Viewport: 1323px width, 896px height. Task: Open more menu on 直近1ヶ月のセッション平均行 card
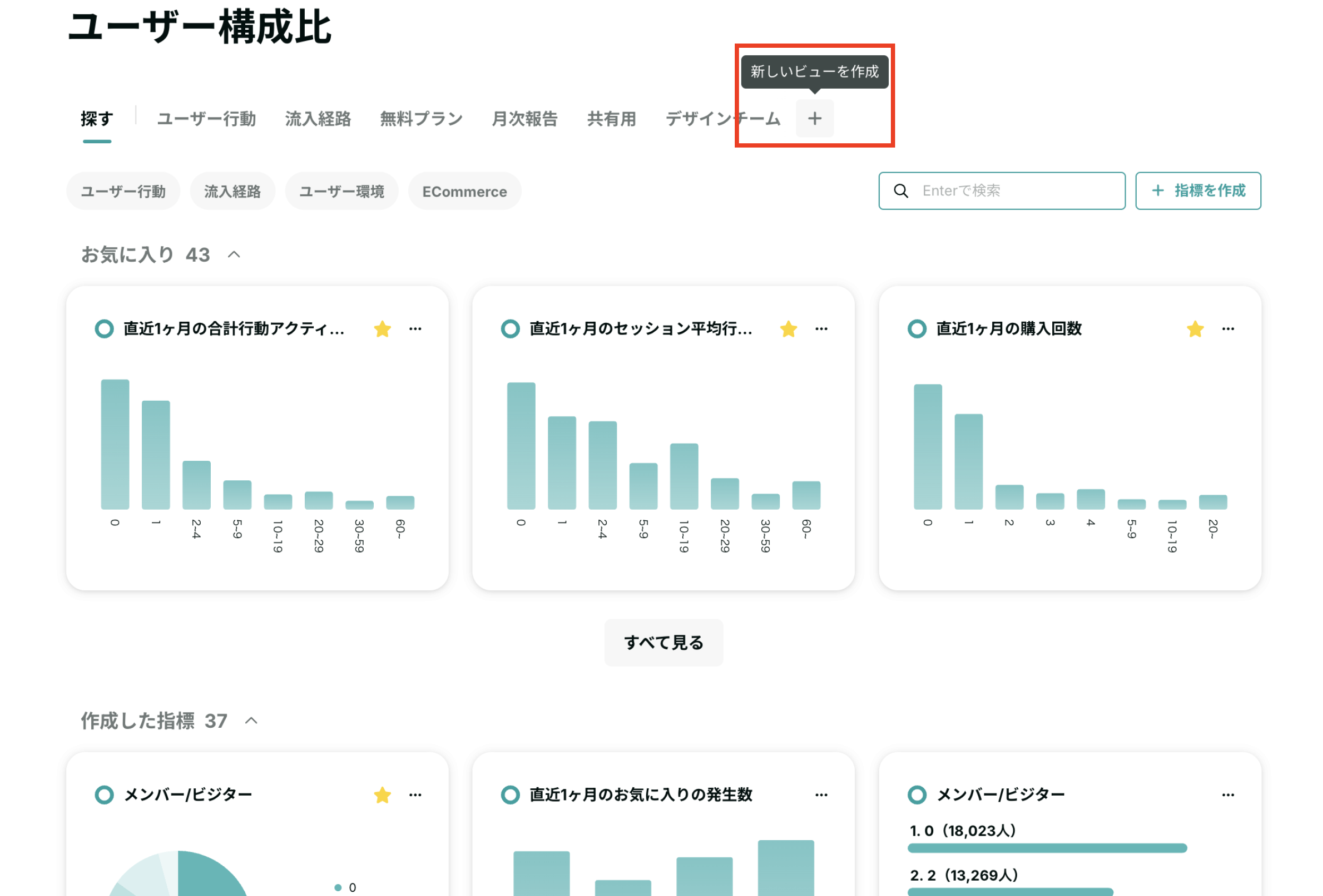point(821,329)
